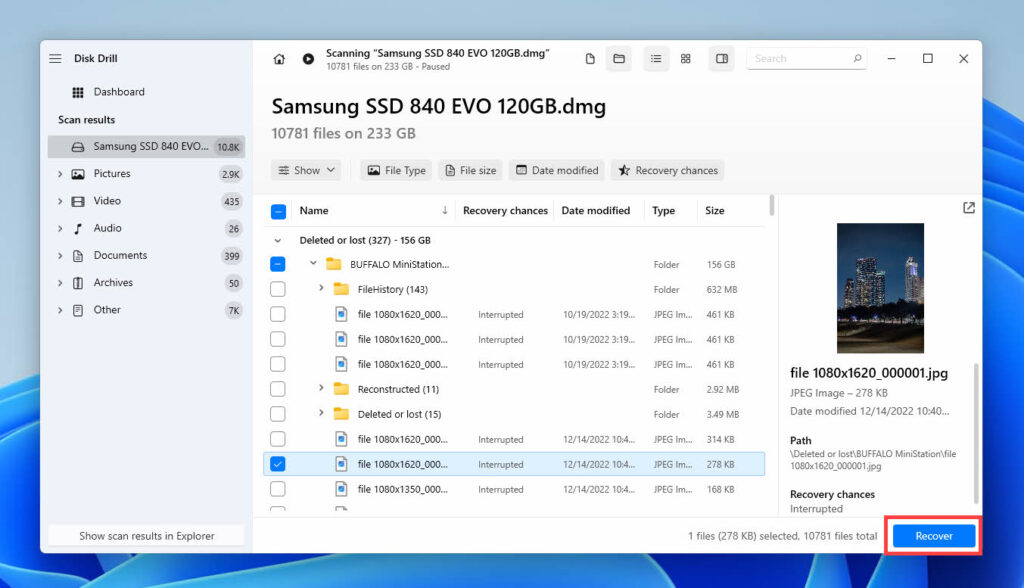Screen dimensions: 1024x588
Task: Select Pictures in the sidebar
Action: 109,173
